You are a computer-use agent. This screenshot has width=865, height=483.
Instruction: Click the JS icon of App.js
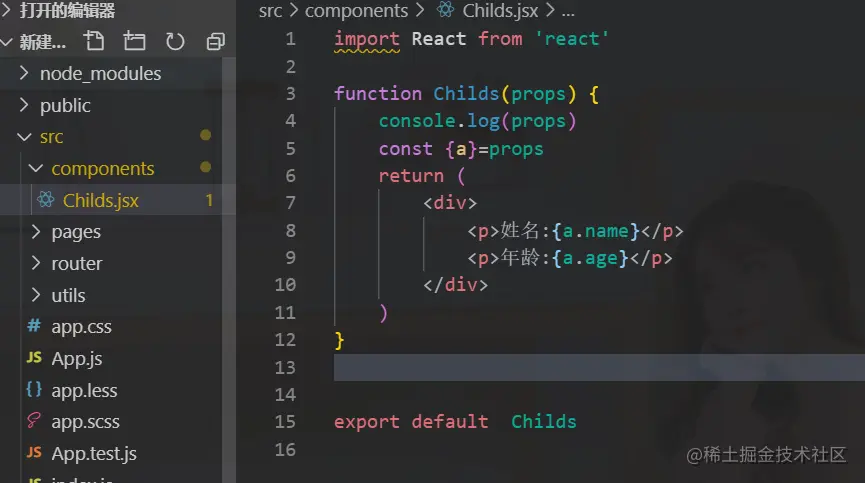34,357
